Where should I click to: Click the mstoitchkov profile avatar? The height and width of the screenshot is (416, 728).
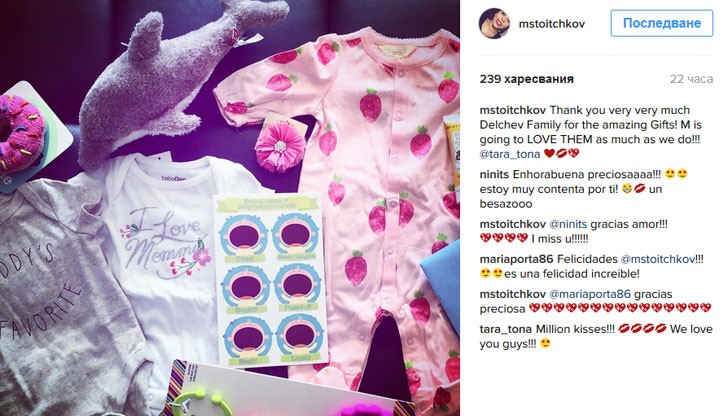pyautogui.click(x=494, y=23)
